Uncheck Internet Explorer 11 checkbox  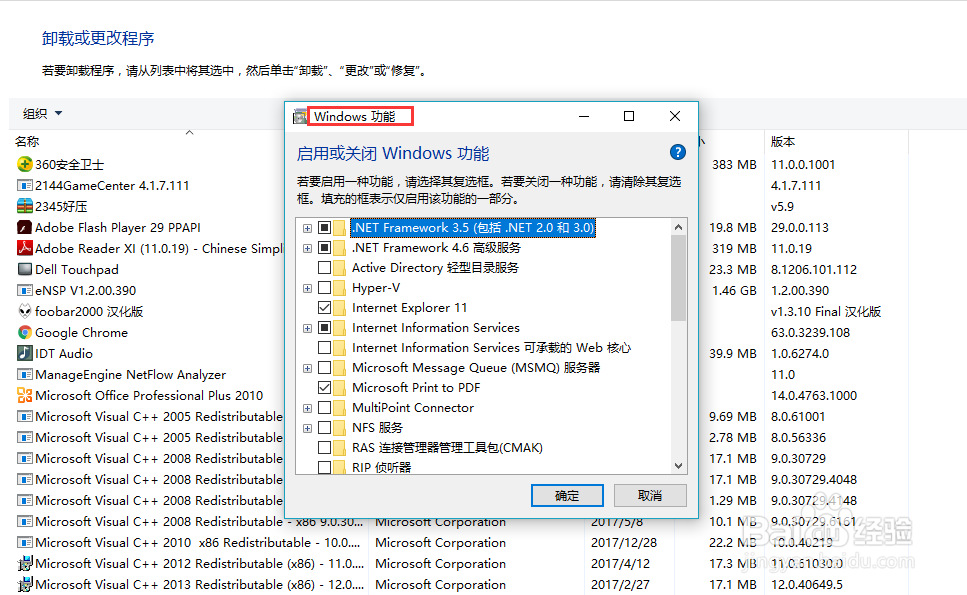click(324, 308)
